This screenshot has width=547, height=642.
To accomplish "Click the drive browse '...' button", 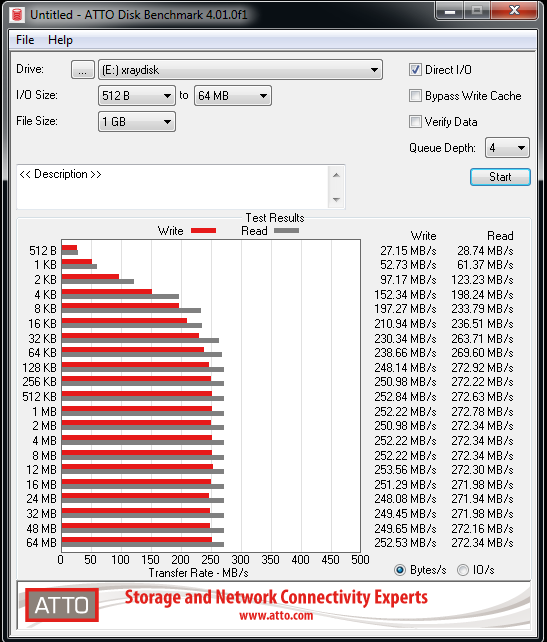I will pos(83,70).
